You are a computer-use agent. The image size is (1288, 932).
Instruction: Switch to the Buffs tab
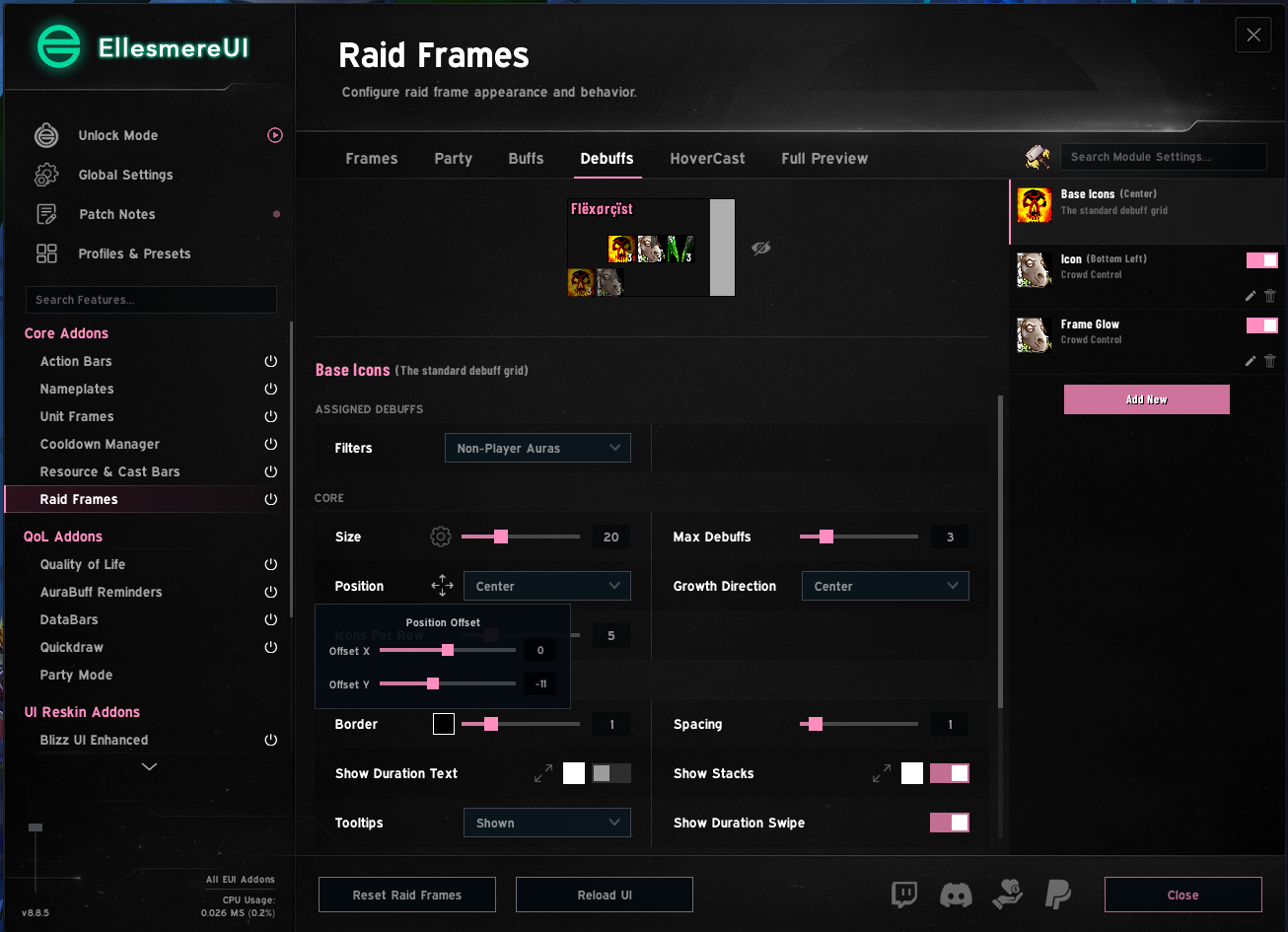(x=527, y=159)
